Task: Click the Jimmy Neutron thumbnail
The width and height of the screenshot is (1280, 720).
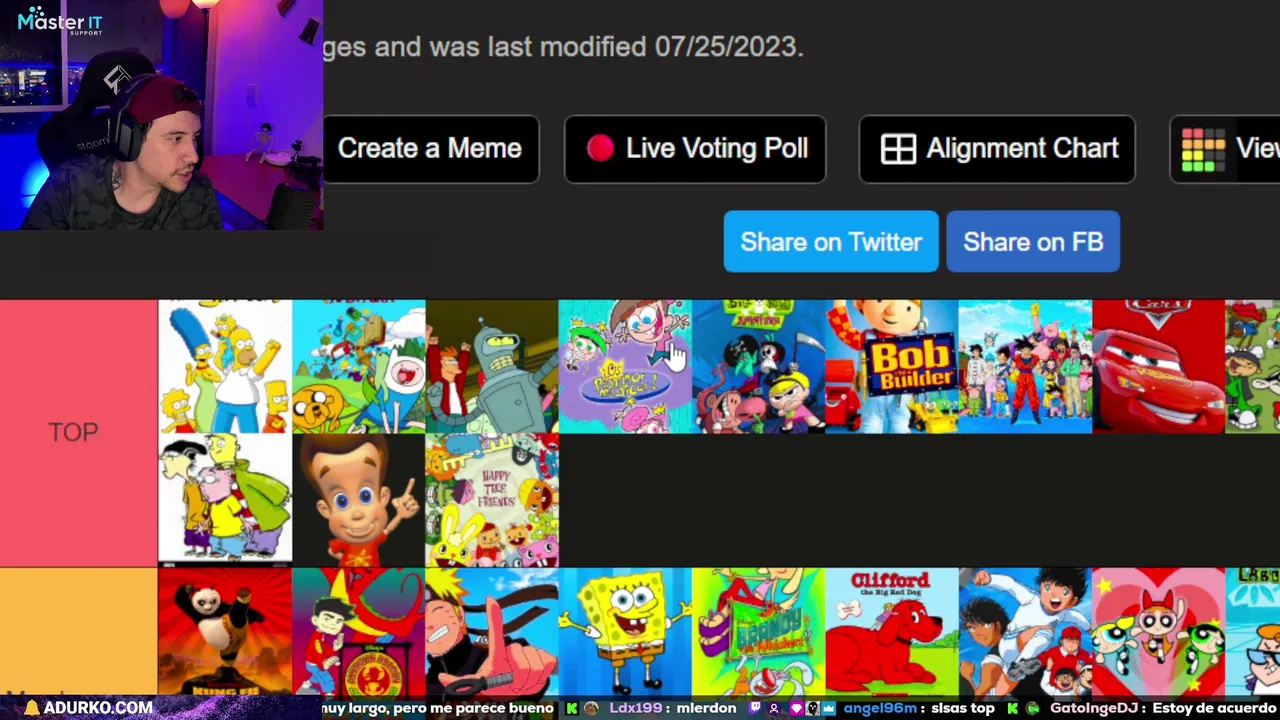Action: [359, 500]
